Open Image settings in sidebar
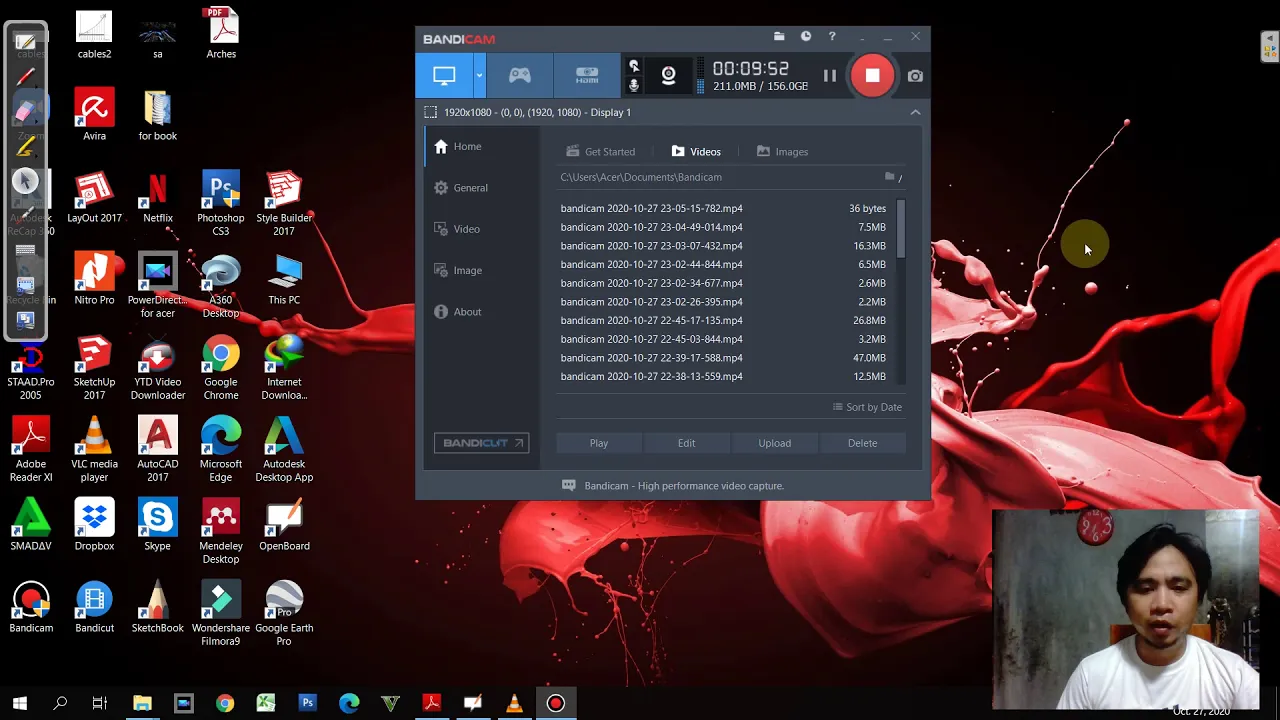This screenshot has height=720, width=1280. [467, 270]
